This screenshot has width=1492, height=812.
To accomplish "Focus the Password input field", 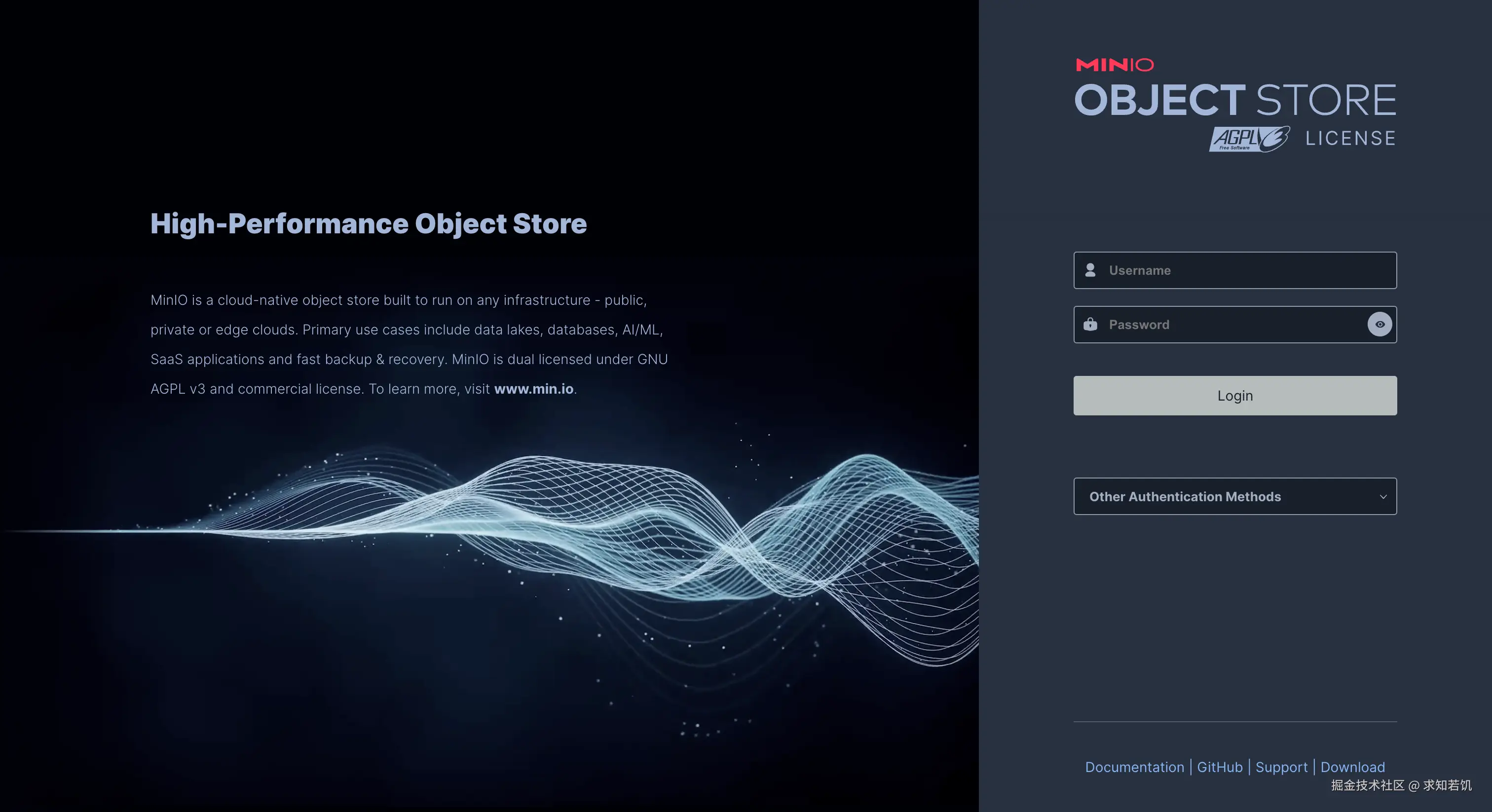I will point(1235,324).
